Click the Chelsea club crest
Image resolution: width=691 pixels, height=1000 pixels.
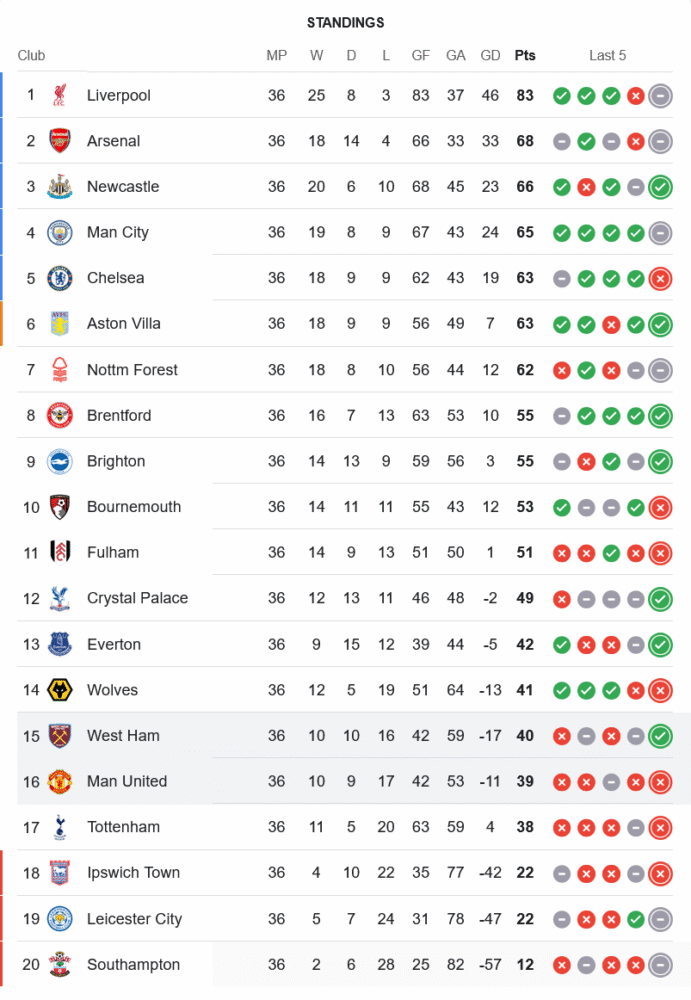[x=60, y=278]
